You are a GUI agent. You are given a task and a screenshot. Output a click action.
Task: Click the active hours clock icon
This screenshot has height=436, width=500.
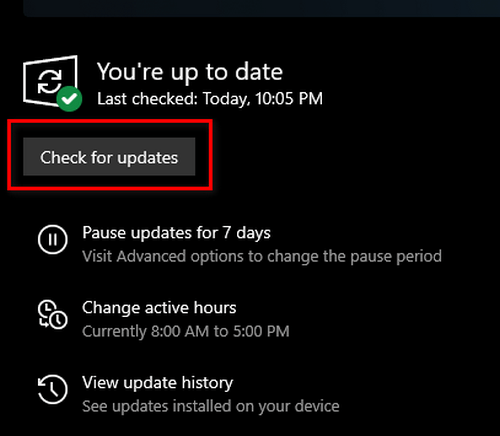[53, 314]
